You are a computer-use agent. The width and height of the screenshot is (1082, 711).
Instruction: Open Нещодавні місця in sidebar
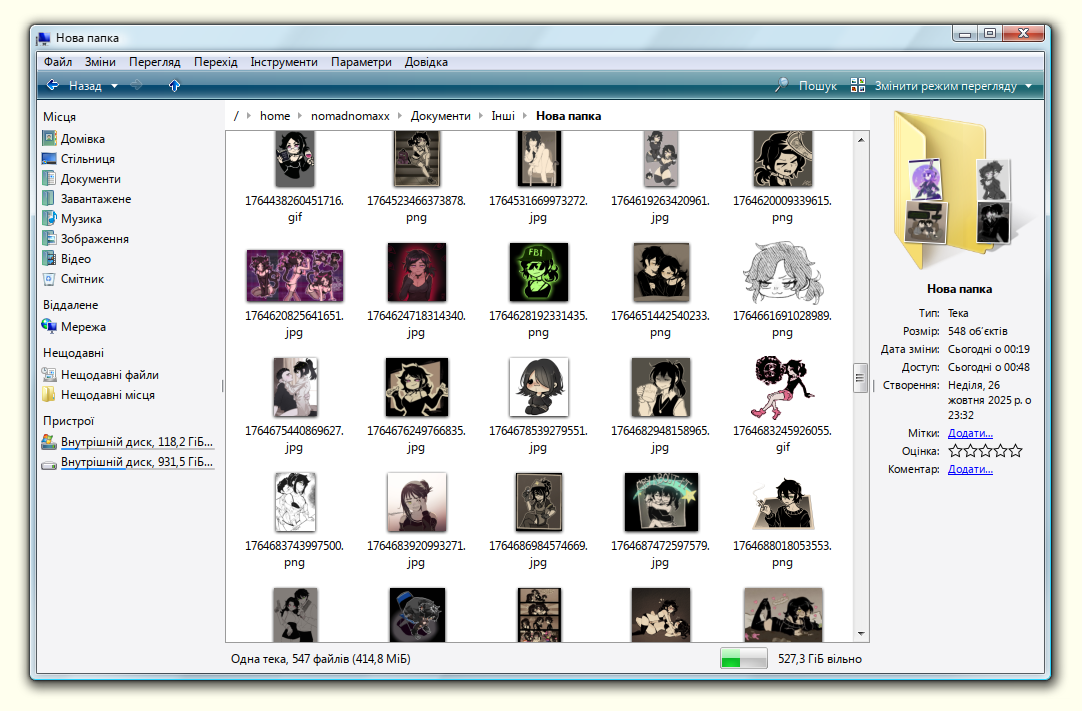tap(99, 395)
